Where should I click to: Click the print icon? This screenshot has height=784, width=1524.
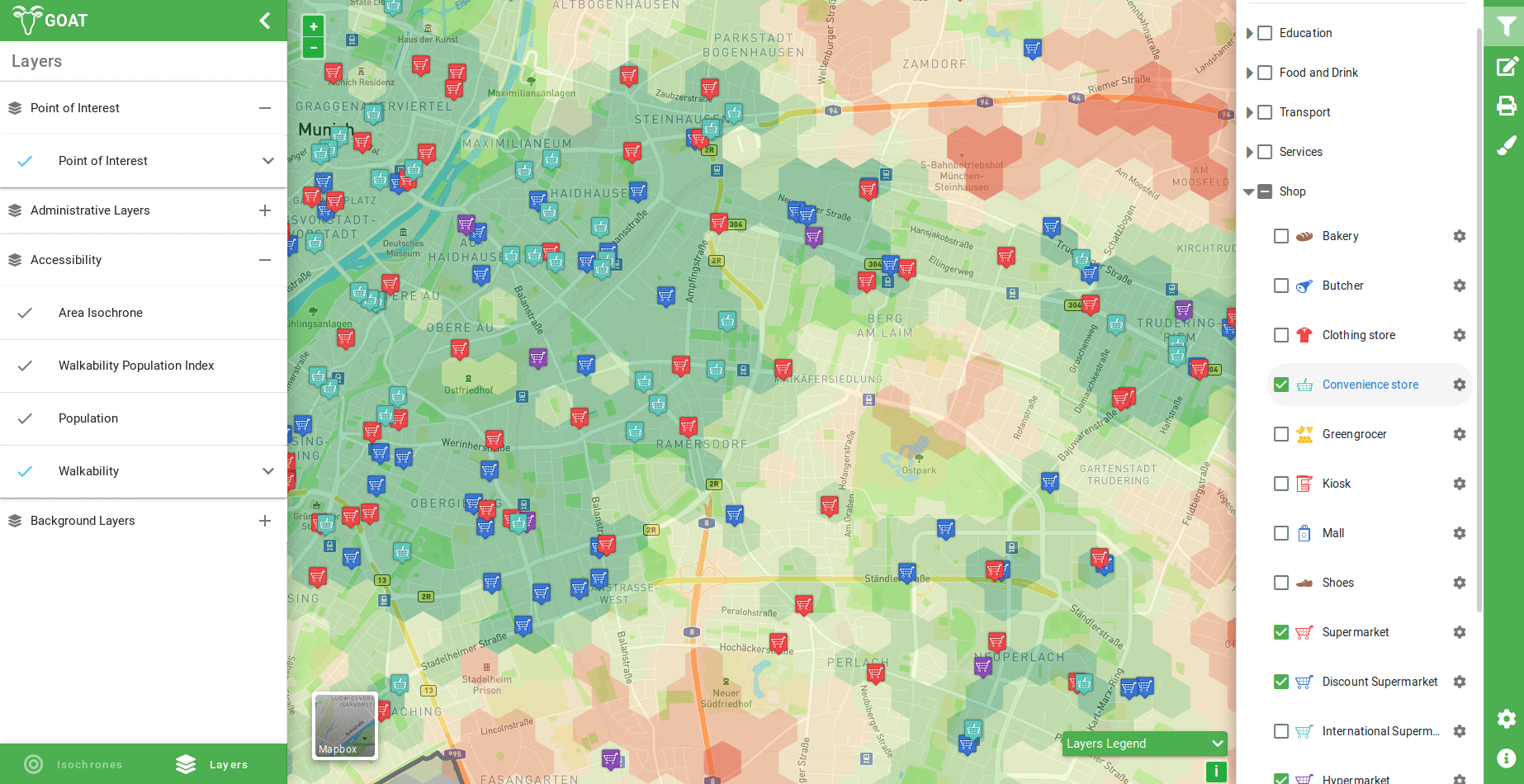click(x=1506, y=106)
